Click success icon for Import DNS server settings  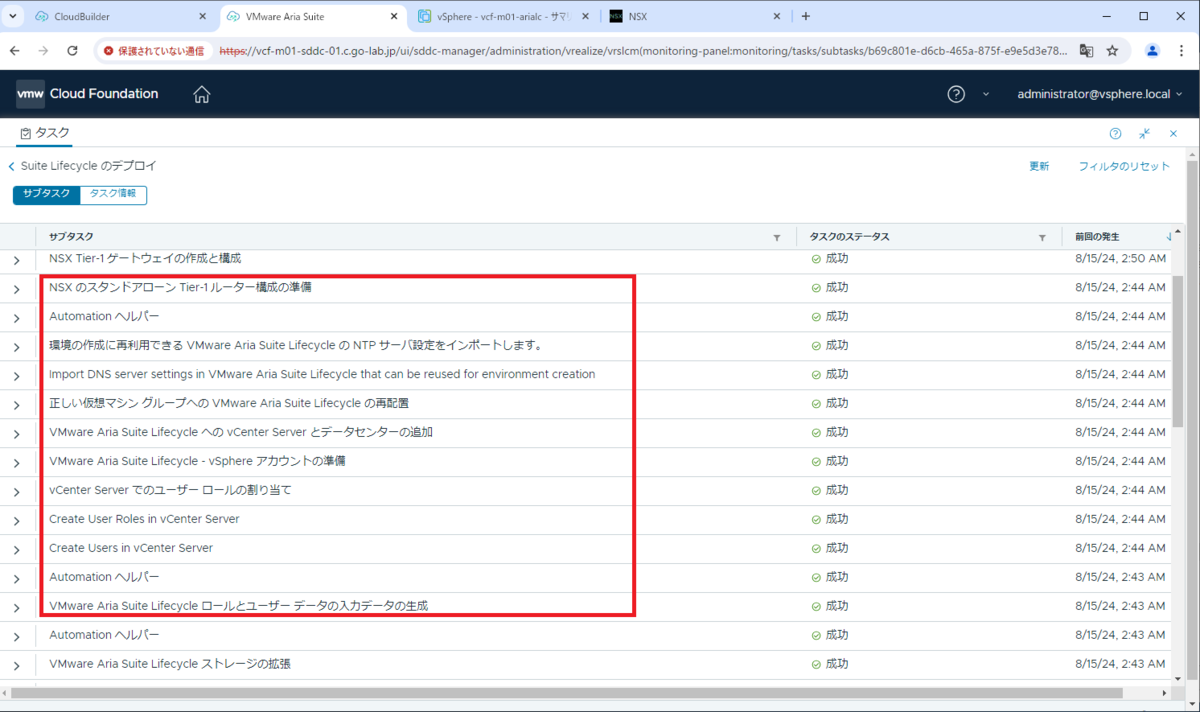[x=816, y=375]
